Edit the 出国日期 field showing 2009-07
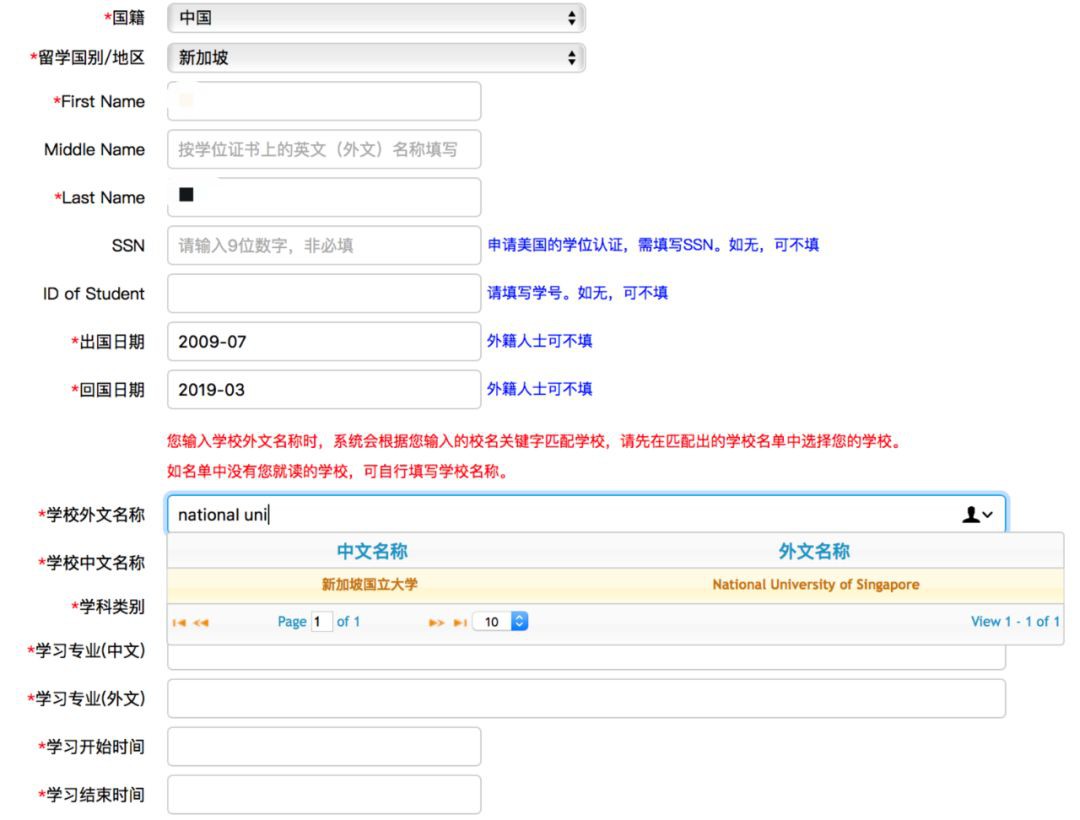The image size is (1080, 820). pyautogui.click(x=324, y=342)
